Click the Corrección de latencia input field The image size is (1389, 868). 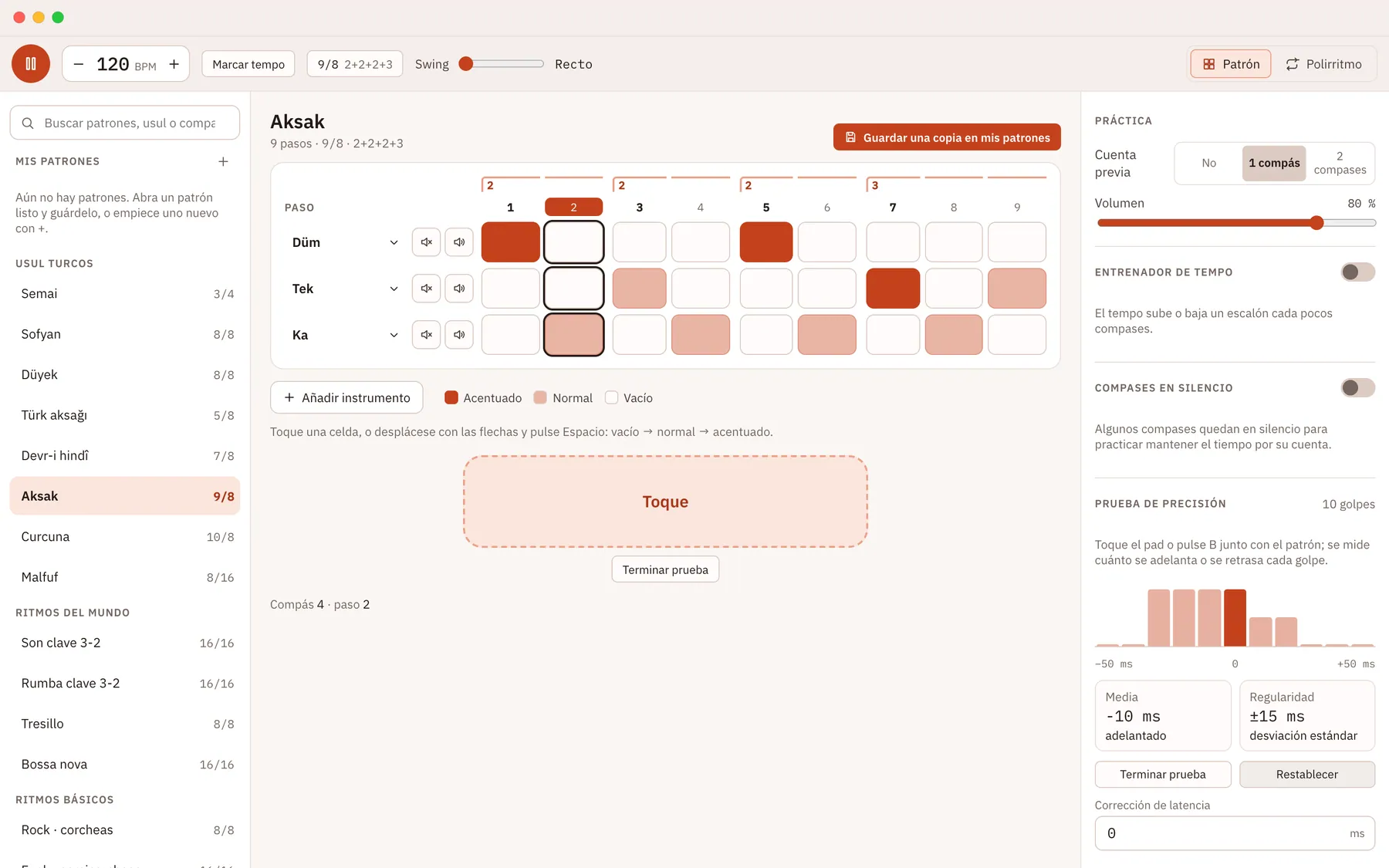[x=1235, y=833]
